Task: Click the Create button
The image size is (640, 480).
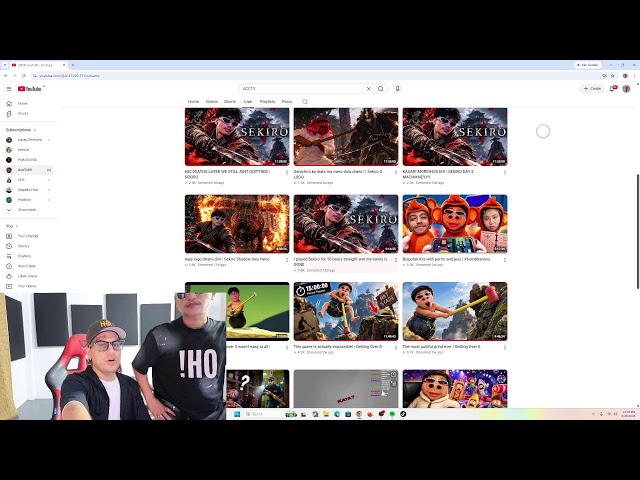Action: [592, 89]
